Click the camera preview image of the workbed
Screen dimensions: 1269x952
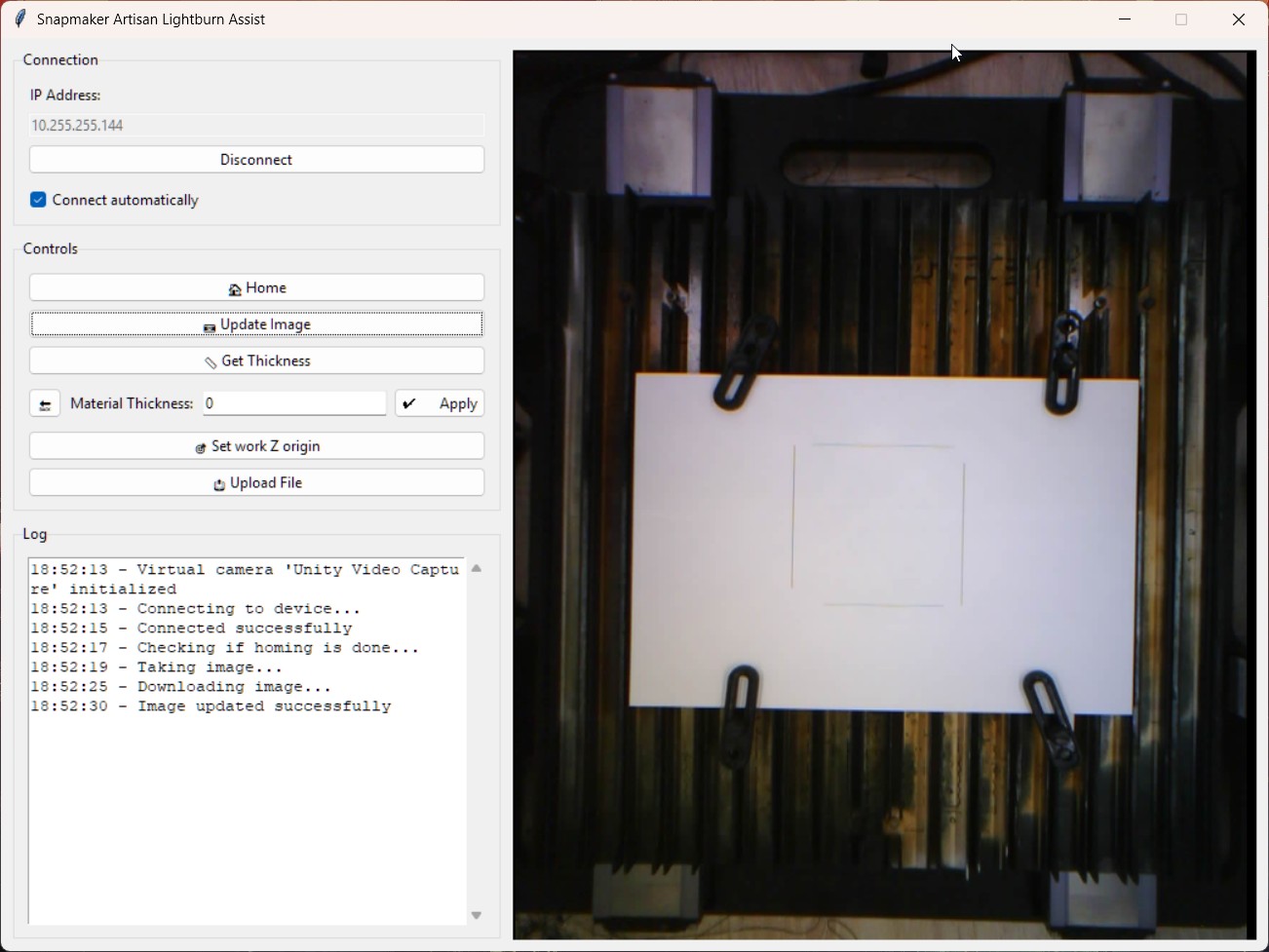(884, 495)
